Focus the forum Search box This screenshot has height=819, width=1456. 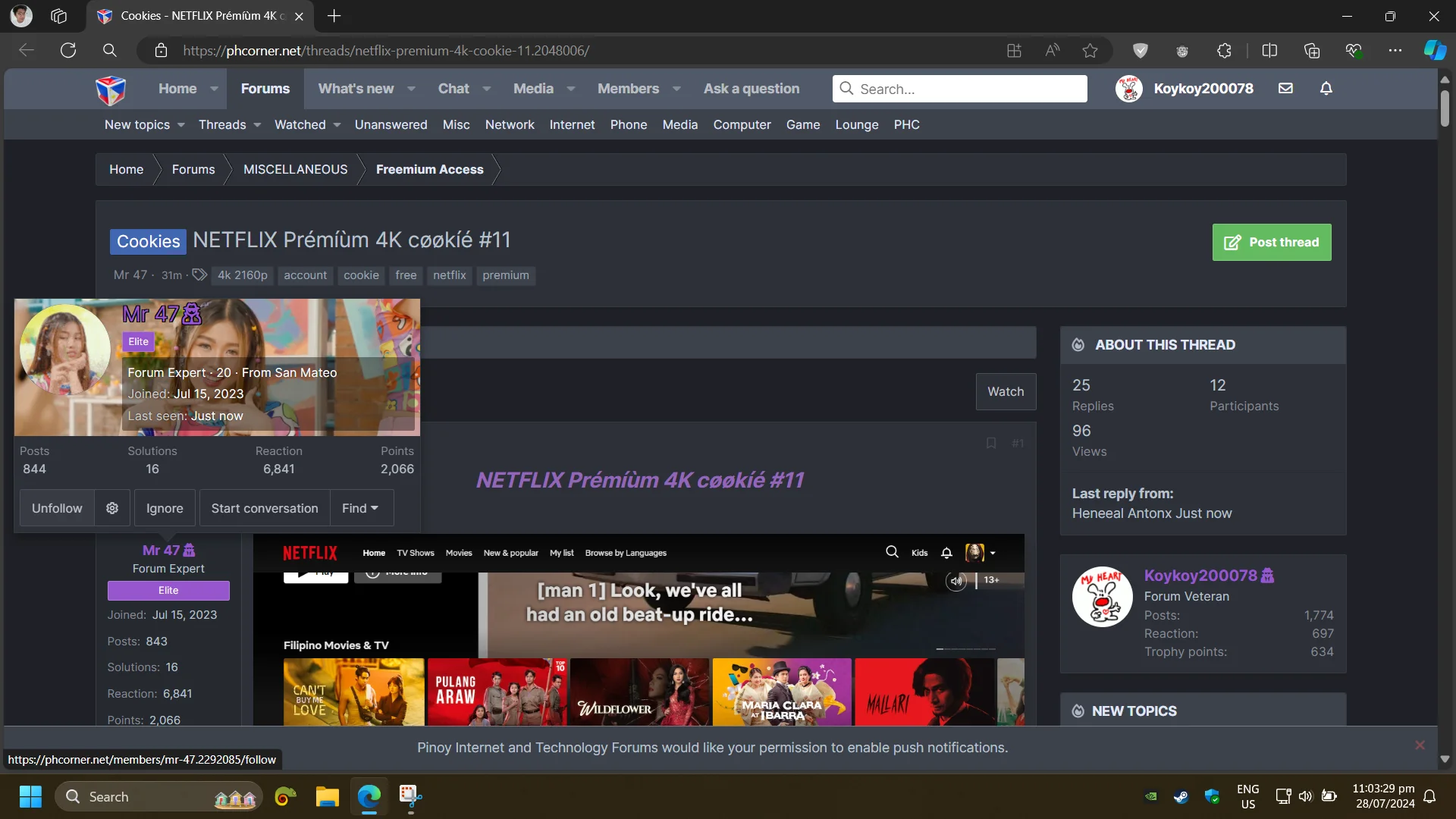pos(960,89)
